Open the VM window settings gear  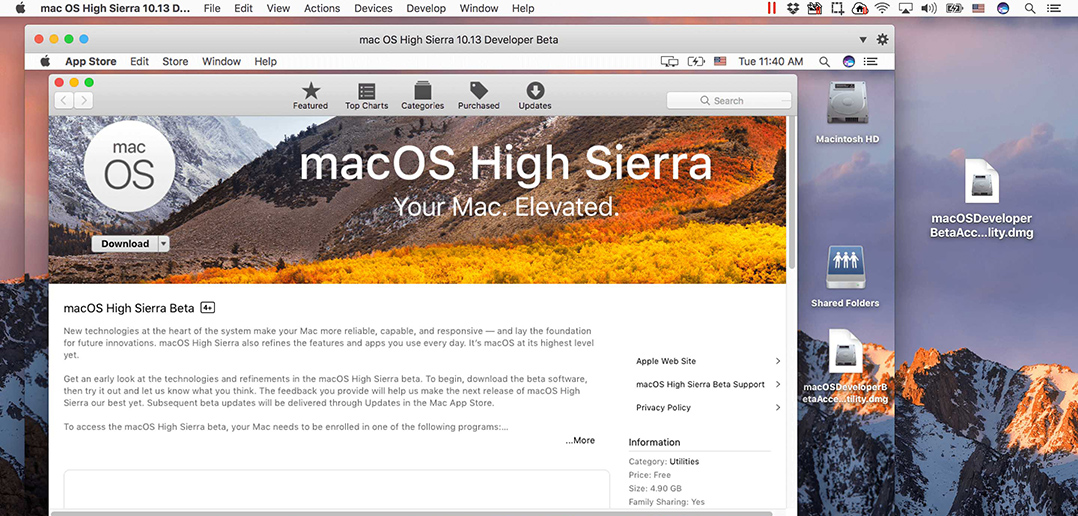pos(882,39)
